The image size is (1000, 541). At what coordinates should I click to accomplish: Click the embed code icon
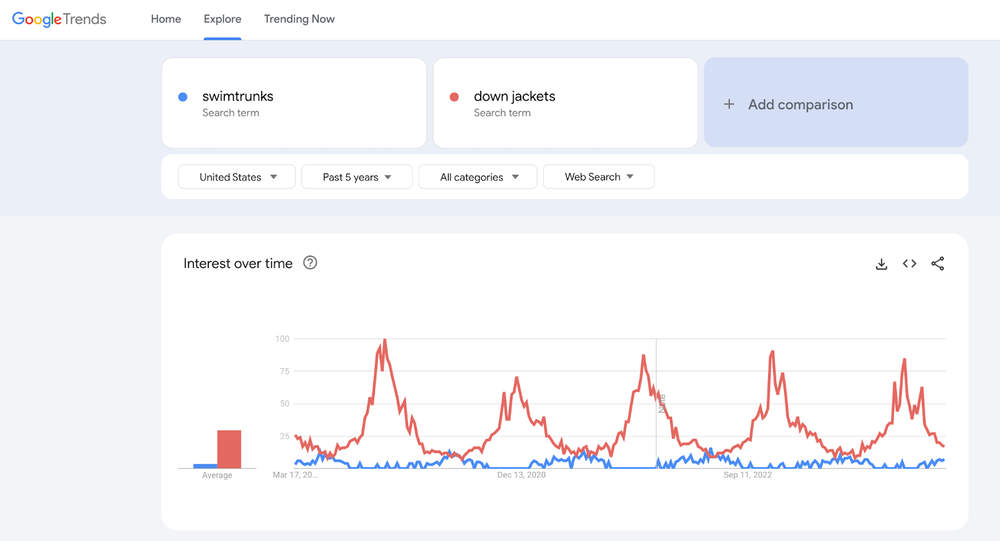click(909, 264)
